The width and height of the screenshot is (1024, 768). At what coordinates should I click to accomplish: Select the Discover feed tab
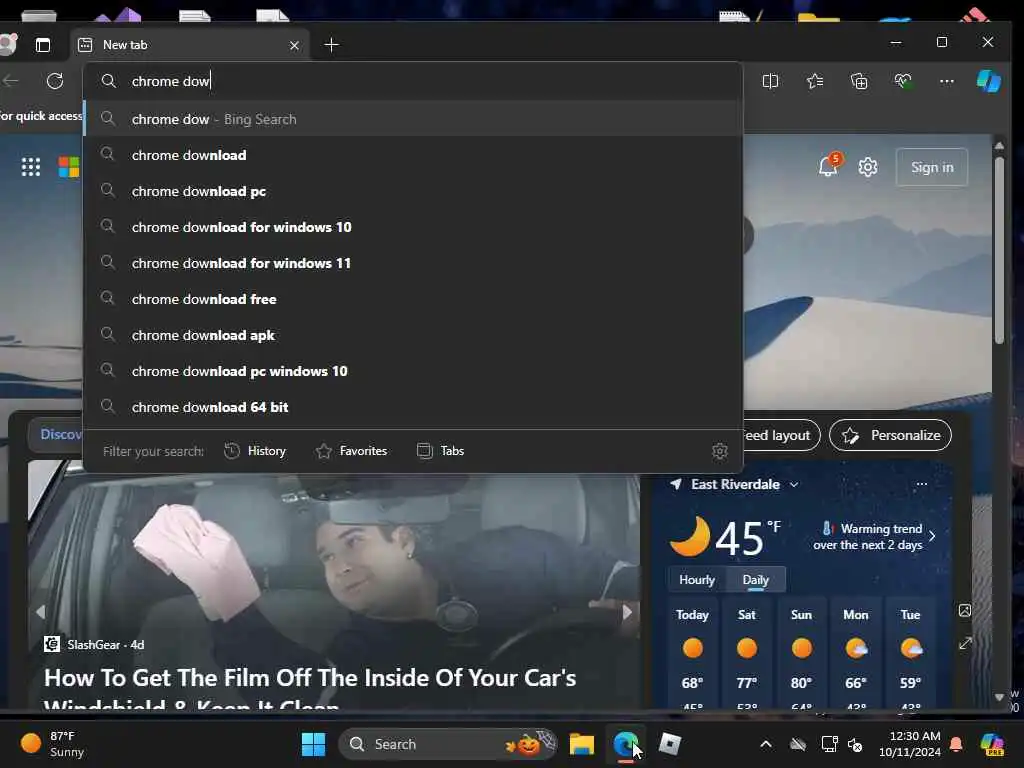56,434
